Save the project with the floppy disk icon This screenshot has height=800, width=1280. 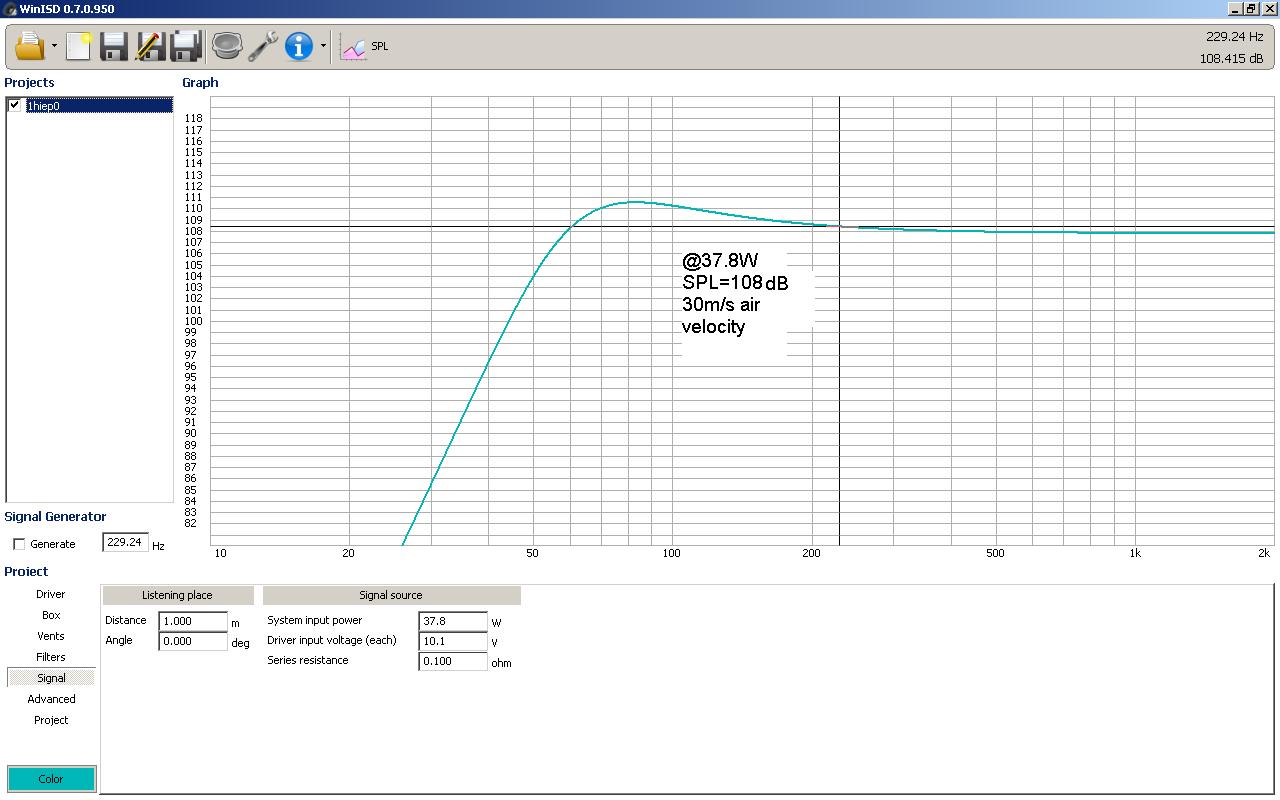pyautogui.click(x=114, y=46)
